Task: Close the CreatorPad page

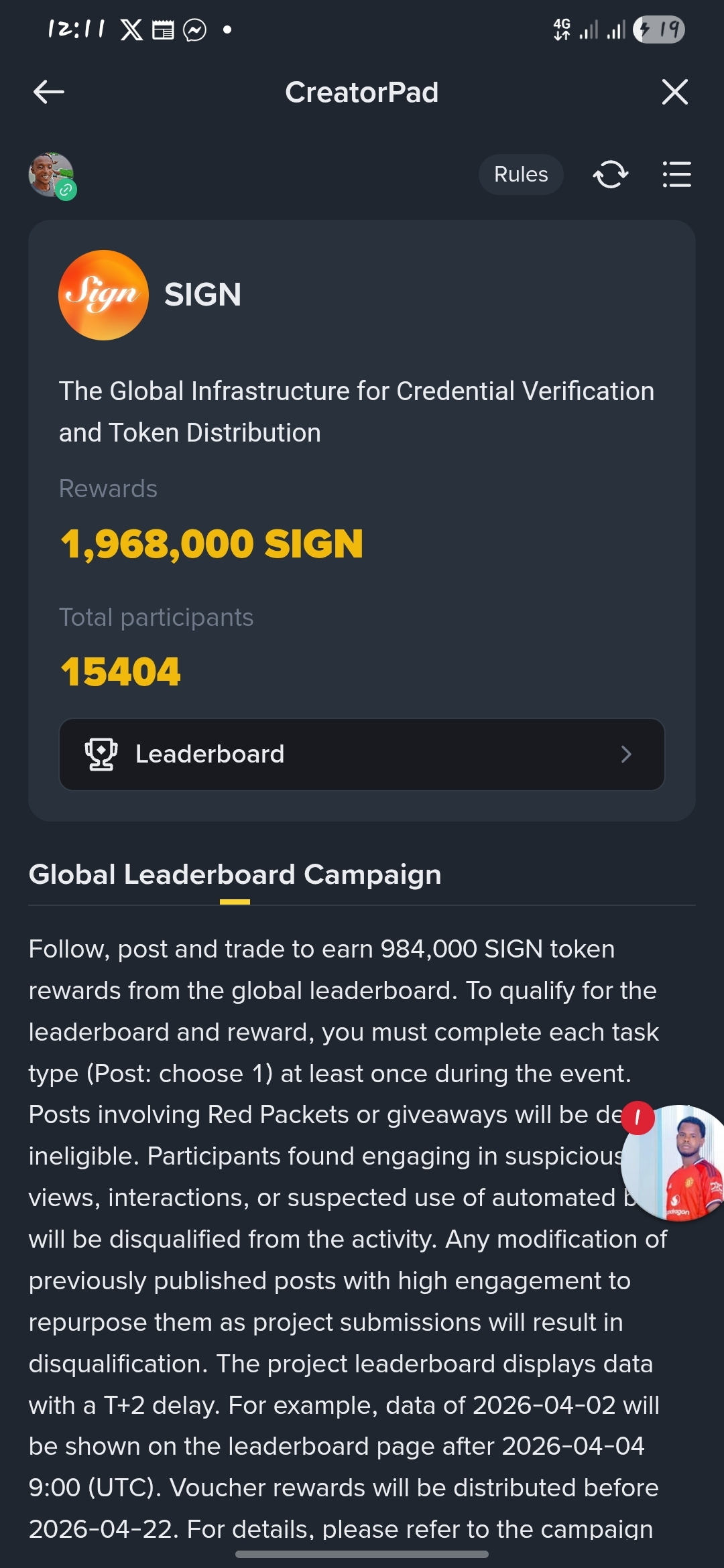Action: 674,92
